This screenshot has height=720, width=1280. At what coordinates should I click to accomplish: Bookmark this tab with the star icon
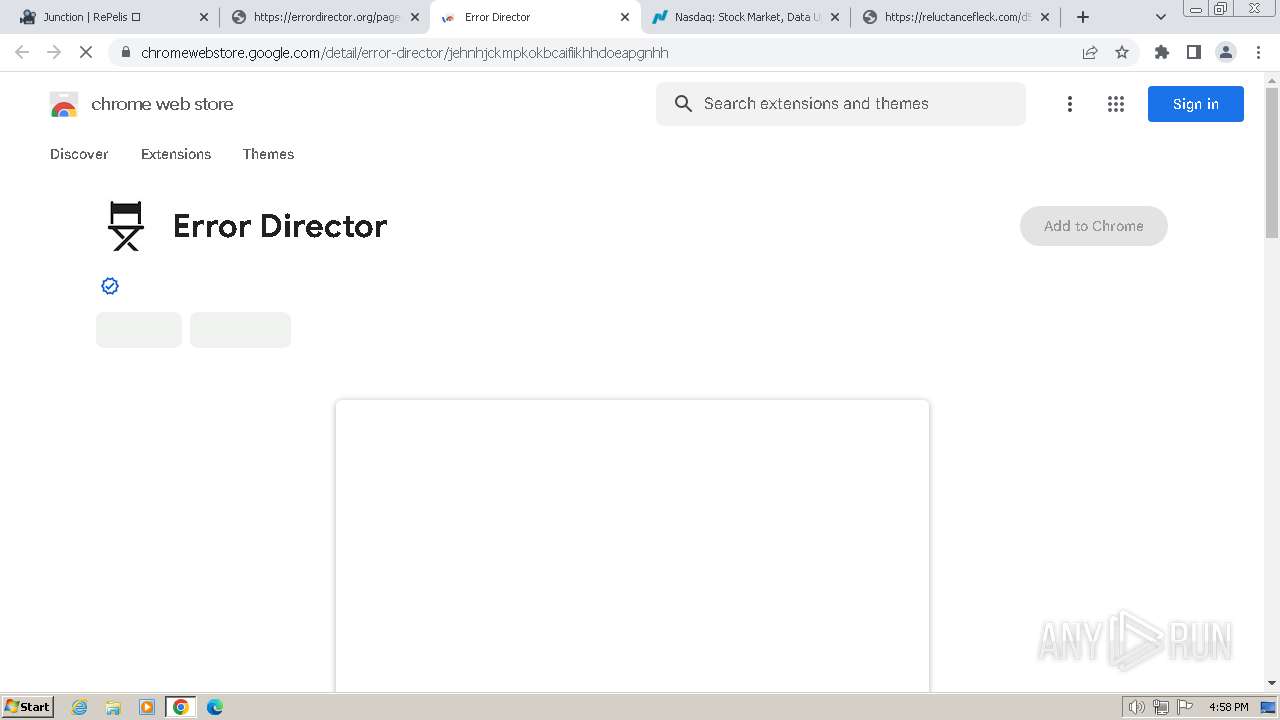click(x=1122, y=52)
